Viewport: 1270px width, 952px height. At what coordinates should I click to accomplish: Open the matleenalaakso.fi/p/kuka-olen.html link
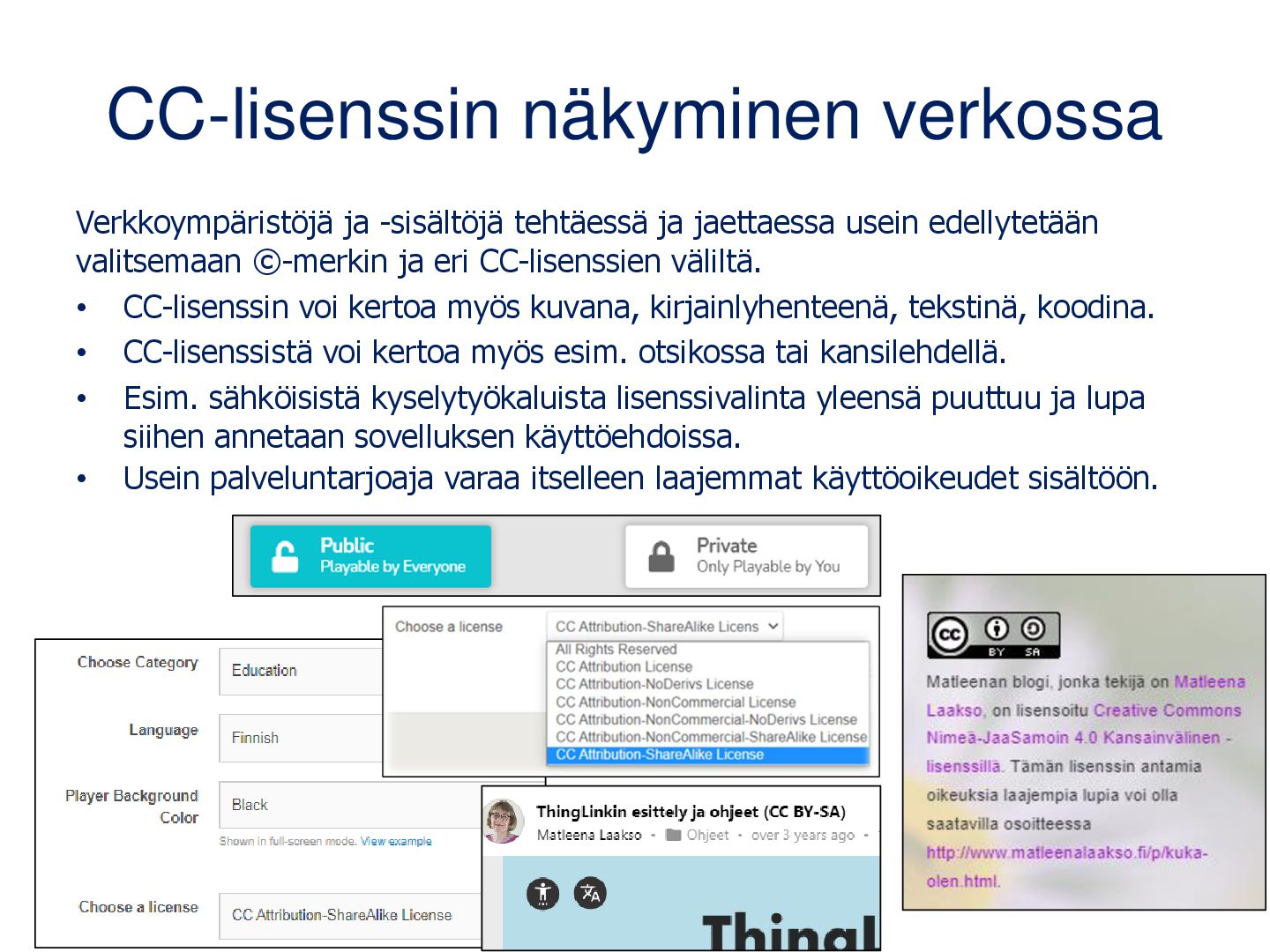(x=1066, y=866)
